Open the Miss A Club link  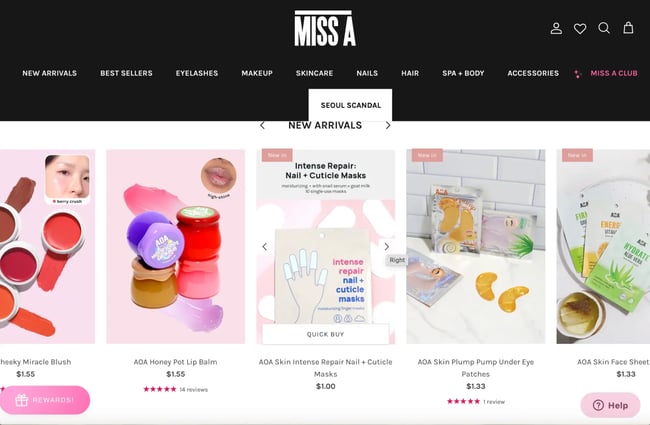click(x=614, y=73)
